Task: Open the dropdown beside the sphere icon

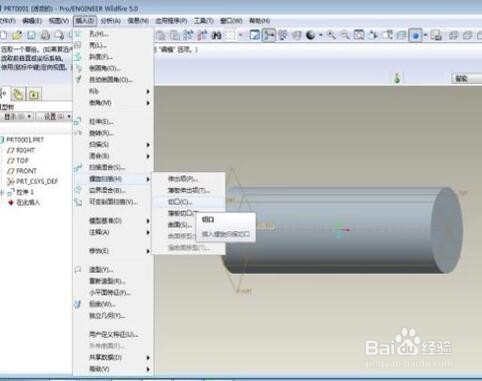Action: tap(320, 35)
